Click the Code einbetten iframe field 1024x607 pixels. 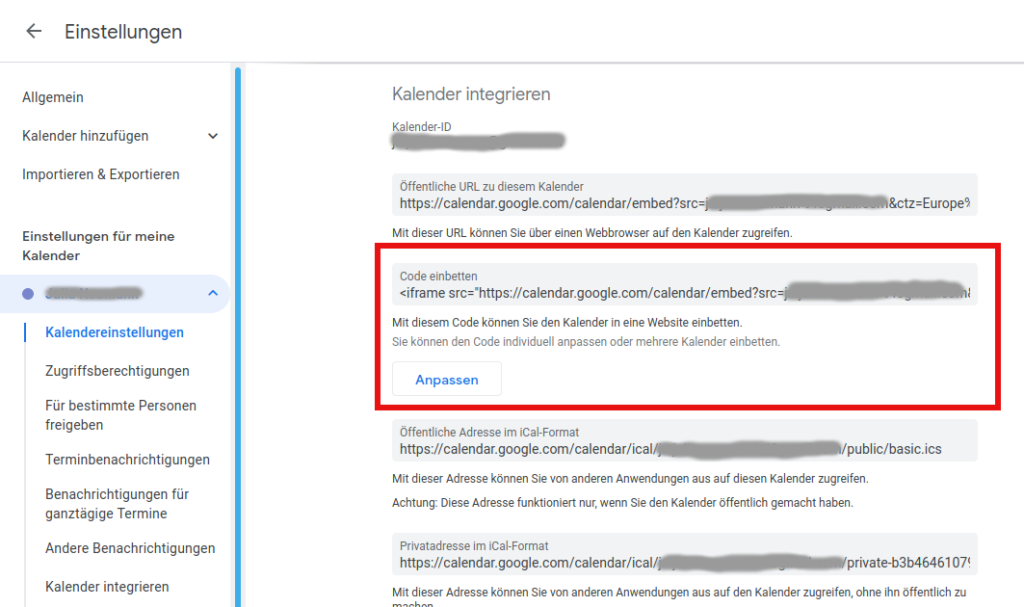tap(684, 293)
